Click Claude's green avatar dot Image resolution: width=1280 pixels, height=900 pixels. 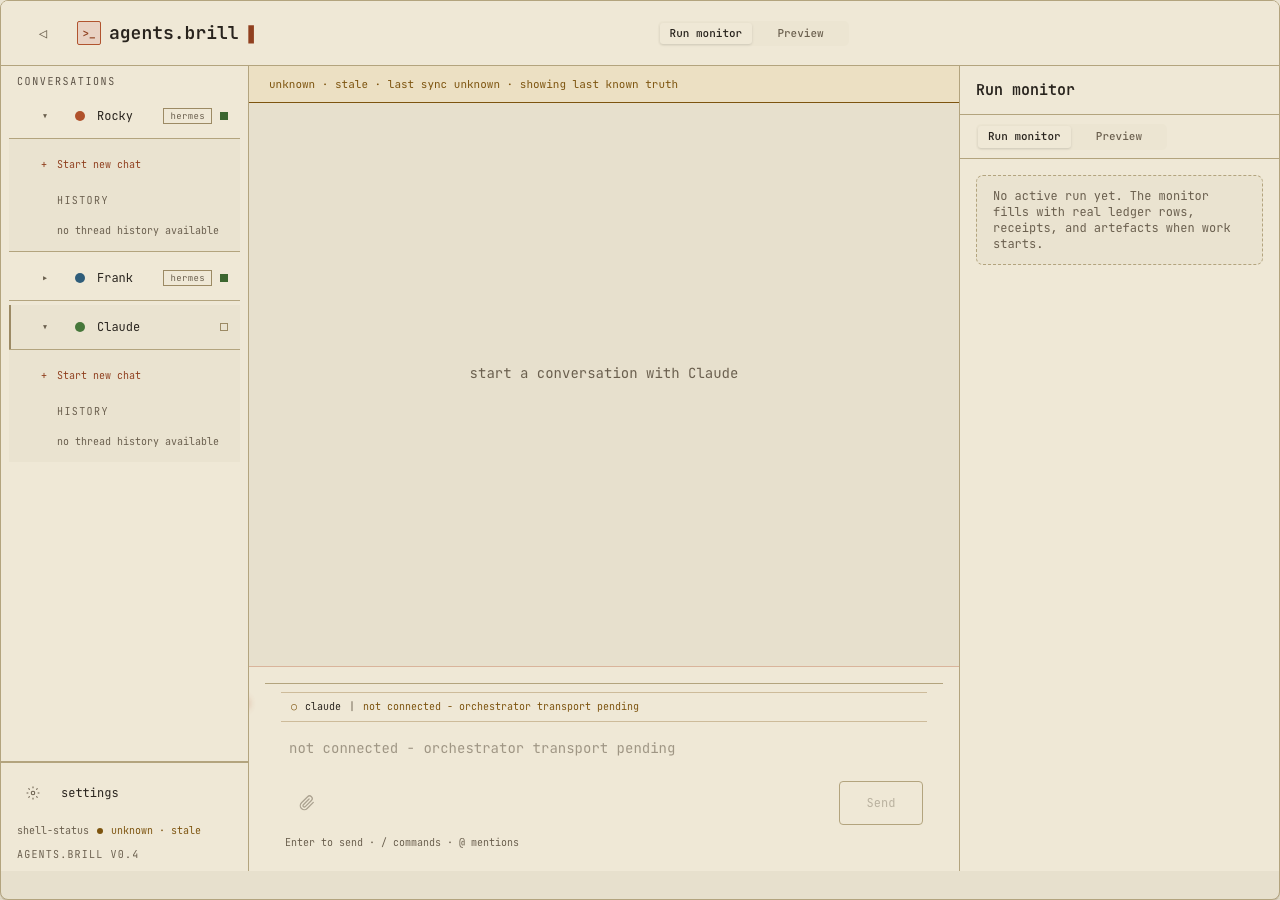80,327
